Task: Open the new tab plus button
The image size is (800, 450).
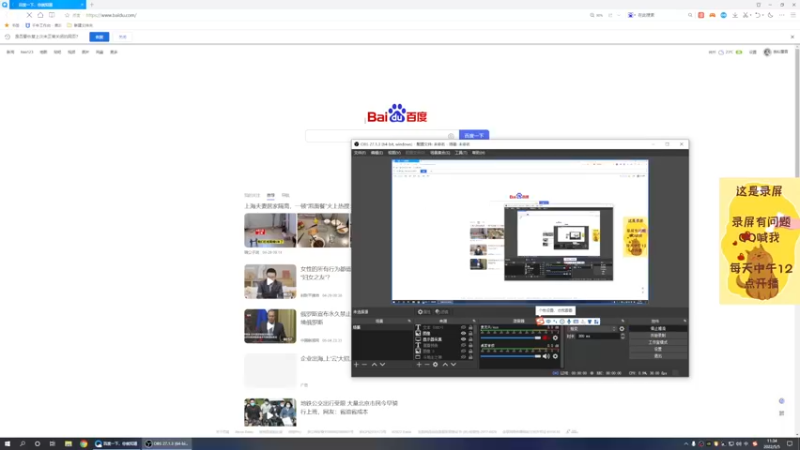Action: pos(92,5)
